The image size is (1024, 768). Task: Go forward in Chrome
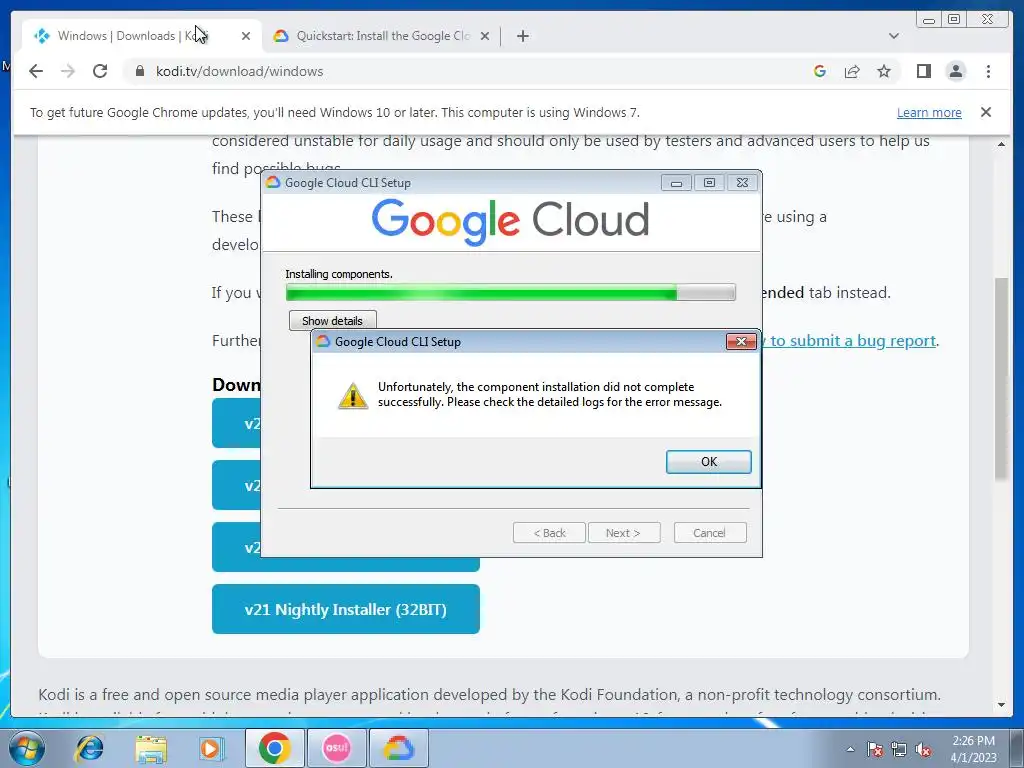pos(68,71)
